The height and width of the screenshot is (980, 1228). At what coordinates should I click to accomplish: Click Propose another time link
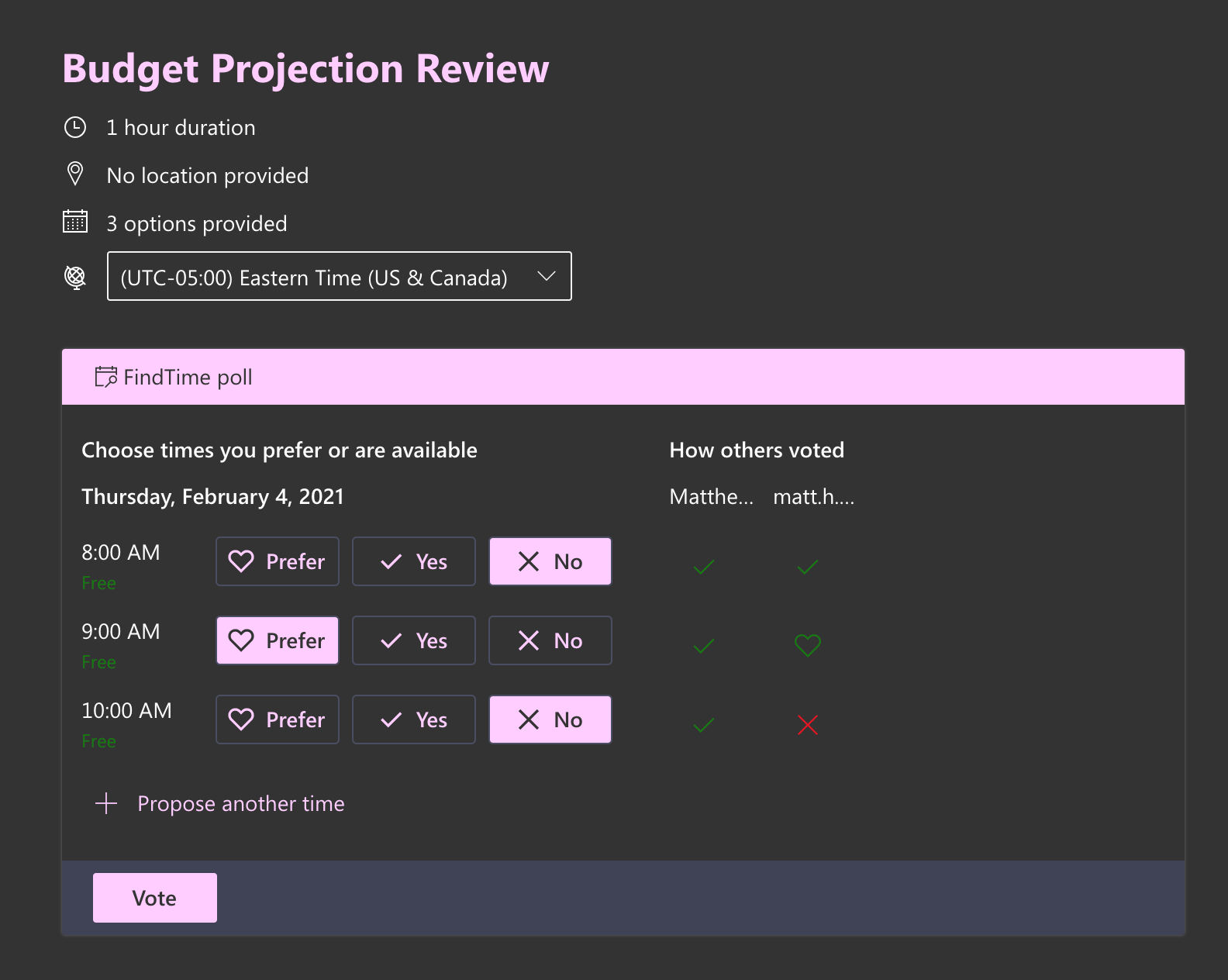click(x=240, y=804)
